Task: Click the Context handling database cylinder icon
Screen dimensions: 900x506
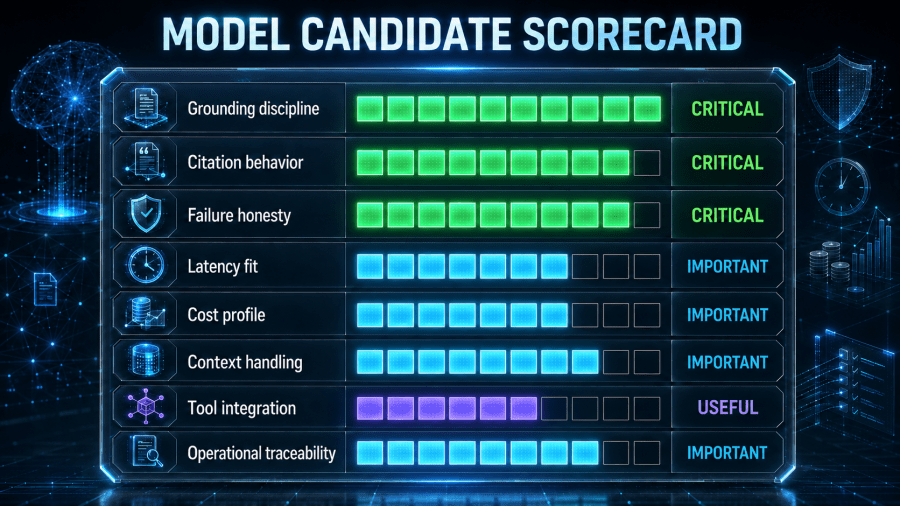Action: click(x=146, y=361)
